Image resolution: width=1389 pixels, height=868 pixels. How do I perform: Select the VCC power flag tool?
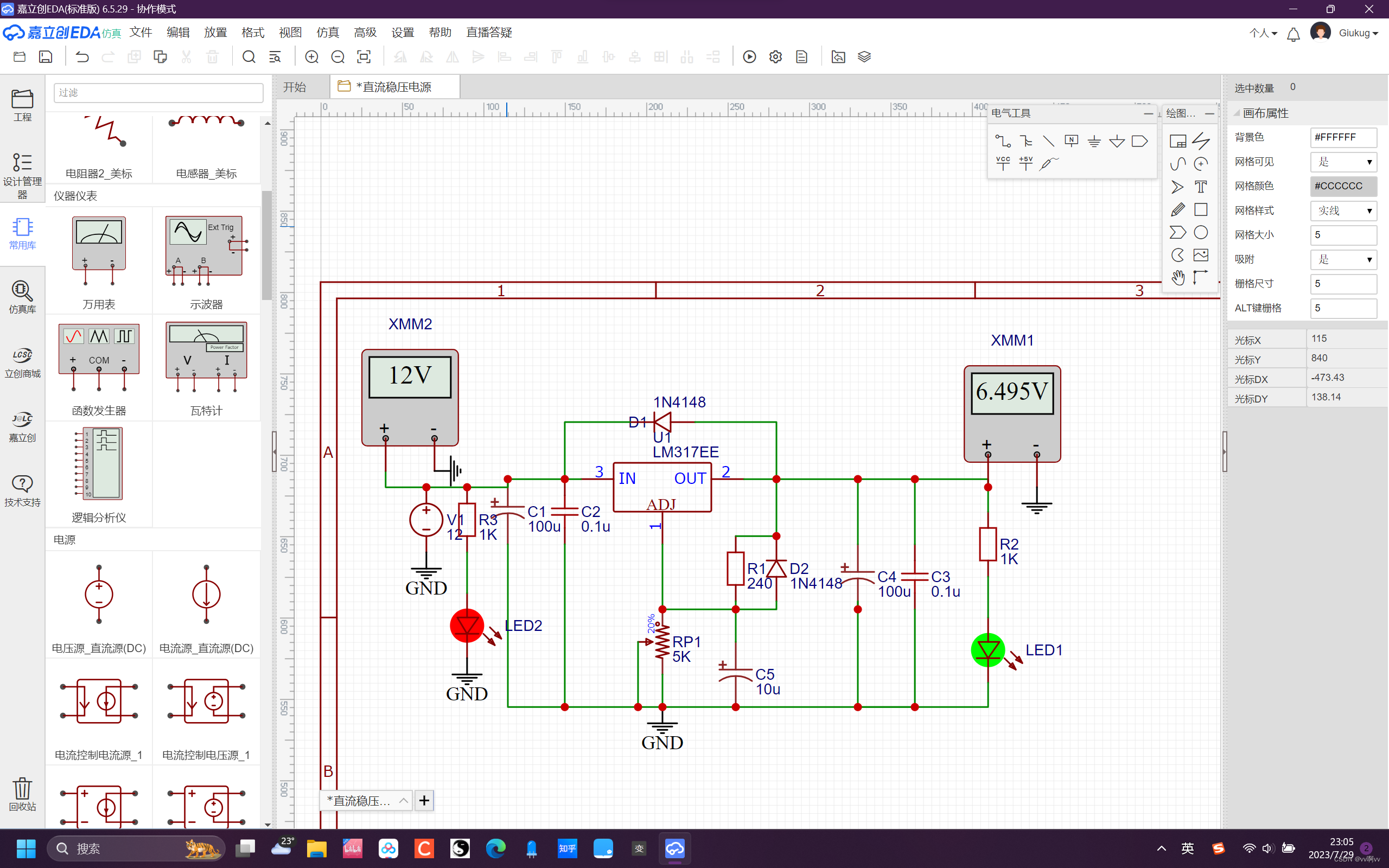[1003, 164]
